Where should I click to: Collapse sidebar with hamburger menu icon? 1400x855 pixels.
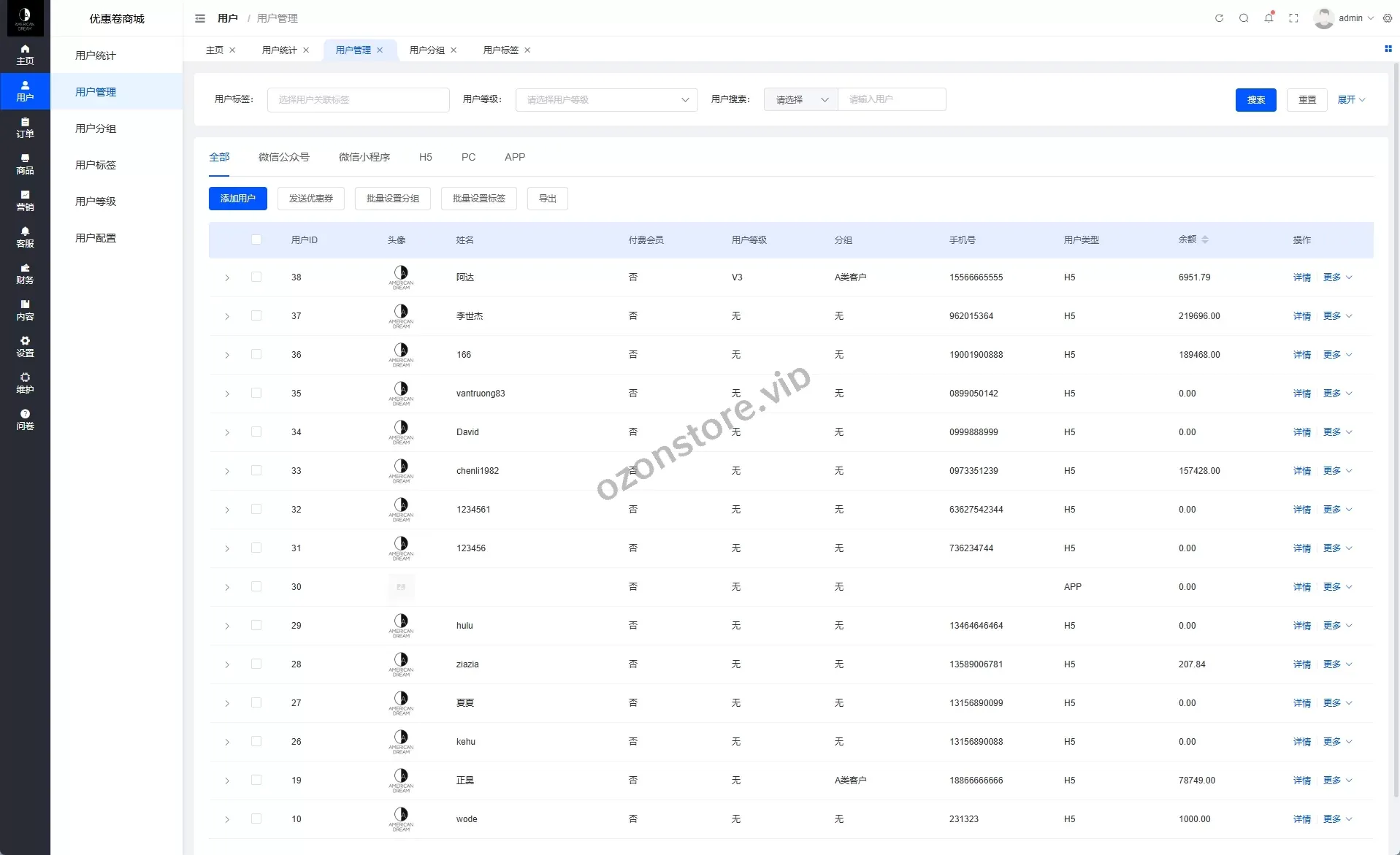pyautogui.click(x=200, y=18)
